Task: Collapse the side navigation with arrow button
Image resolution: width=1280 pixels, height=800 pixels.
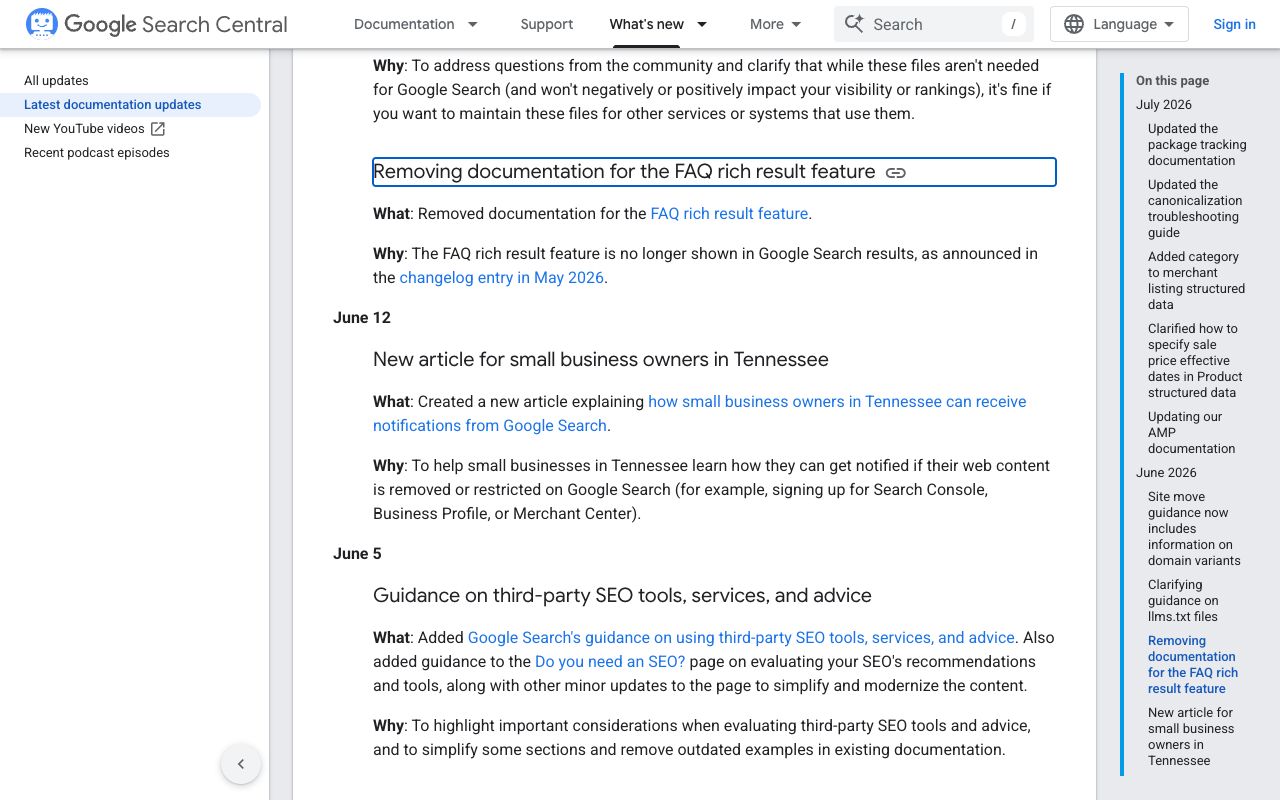Action: click(241, 764)
